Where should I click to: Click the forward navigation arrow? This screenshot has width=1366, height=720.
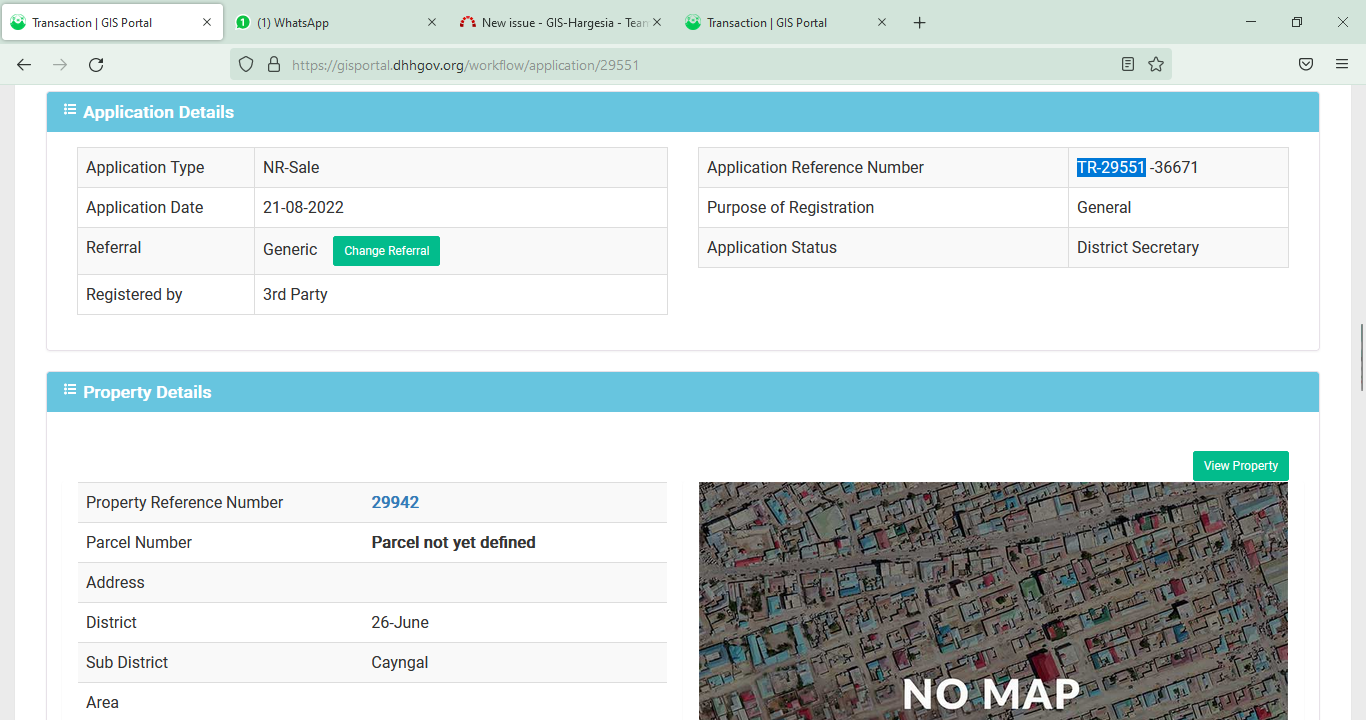[60, 64]
